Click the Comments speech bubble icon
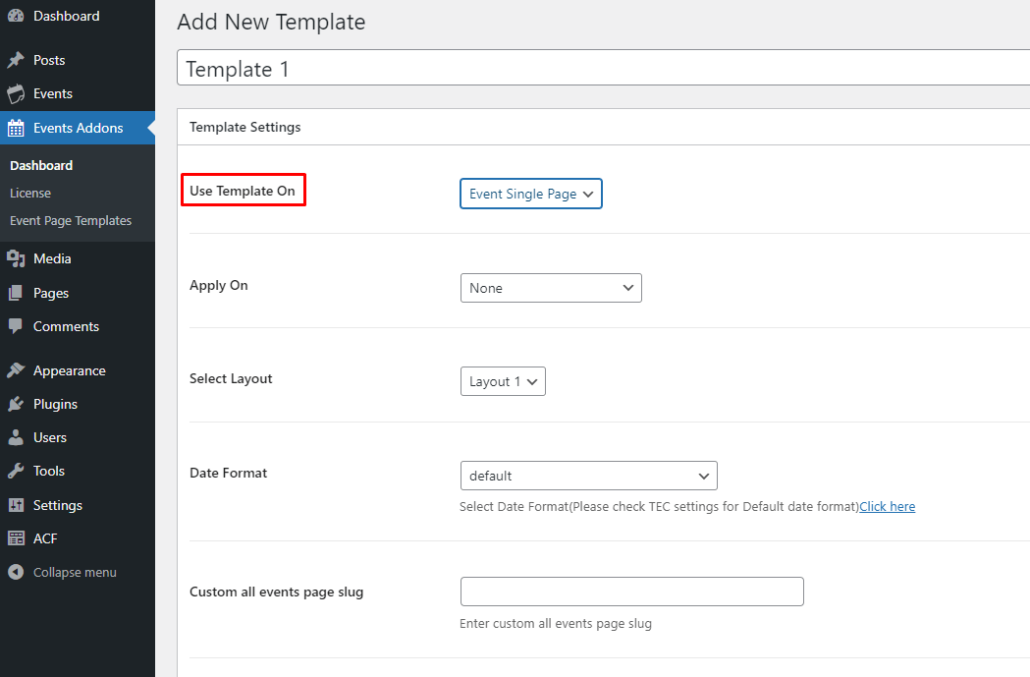This screenshot has width=1030, height=677. (x=16, y=327)
